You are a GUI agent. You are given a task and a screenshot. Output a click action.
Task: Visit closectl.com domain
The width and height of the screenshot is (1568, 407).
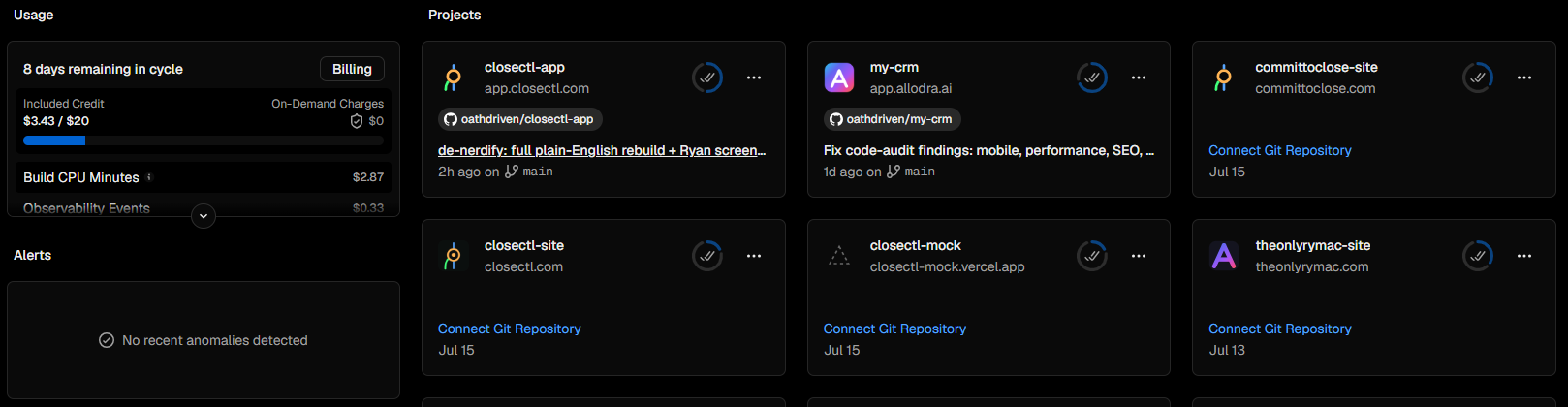coord(523,266)
